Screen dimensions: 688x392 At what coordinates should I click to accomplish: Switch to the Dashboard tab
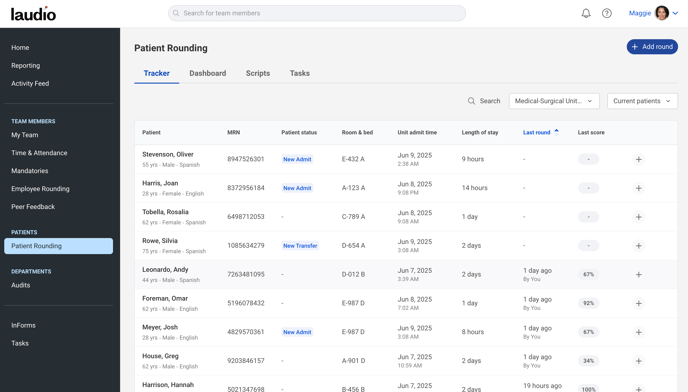pos(208,73)
